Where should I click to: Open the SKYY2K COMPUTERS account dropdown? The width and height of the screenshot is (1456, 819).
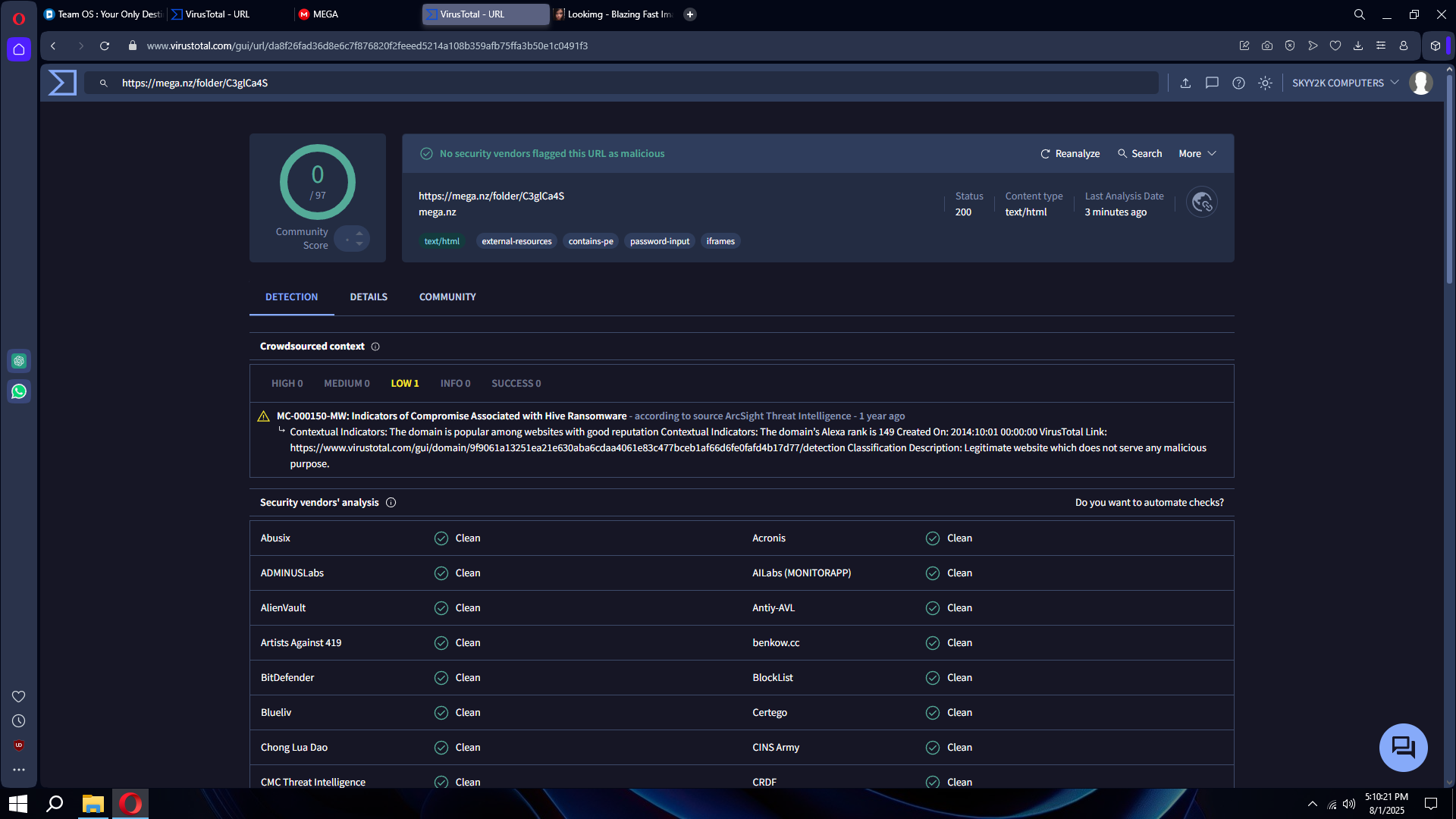pos(1345,83)
